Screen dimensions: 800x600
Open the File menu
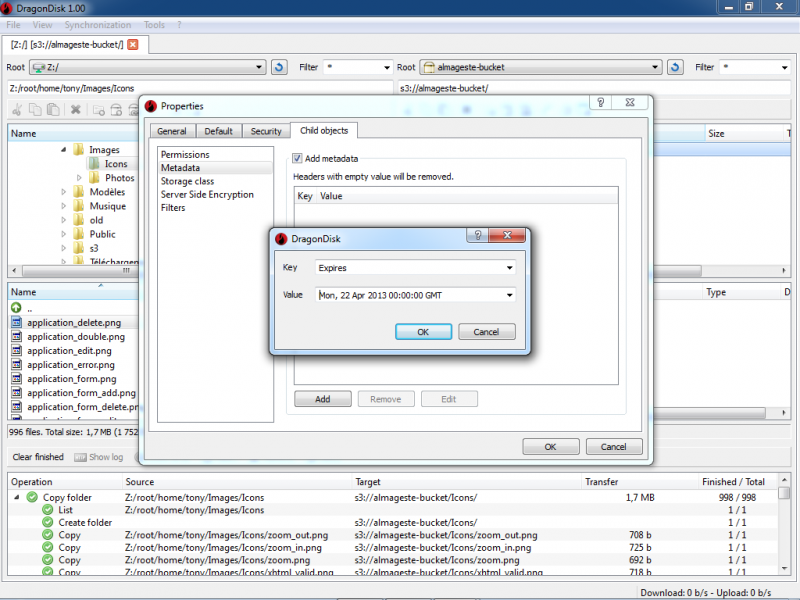(x=13, y=24)
